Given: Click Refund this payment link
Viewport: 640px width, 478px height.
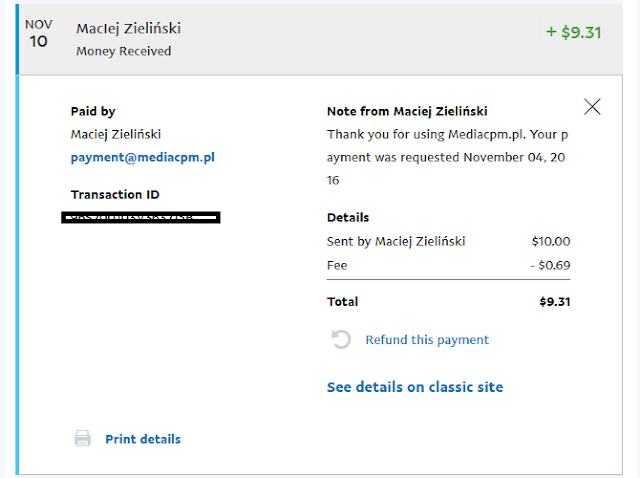Looking at the screenshot, I should click(x=427, y=340).
